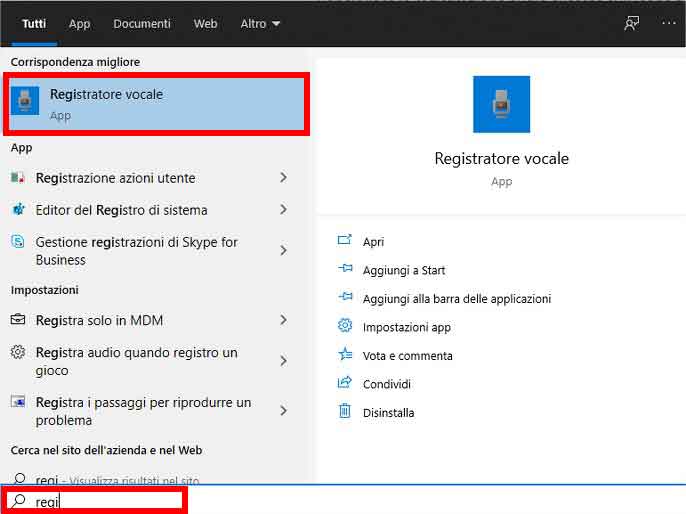Expand Registra solo in MDM chevron
The height and width of the screenshot is (514, 686).
[284, 320]
